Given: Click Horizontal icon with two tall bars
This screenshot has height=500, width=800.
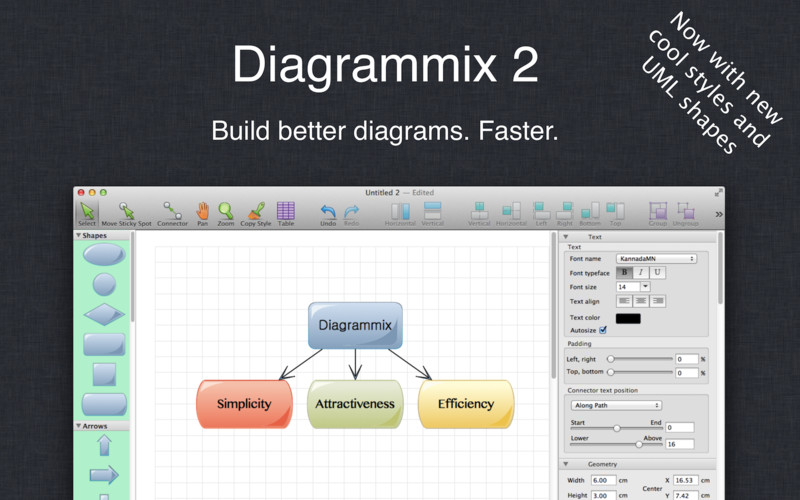Looking at the screenshot, I should click(400, 214).
